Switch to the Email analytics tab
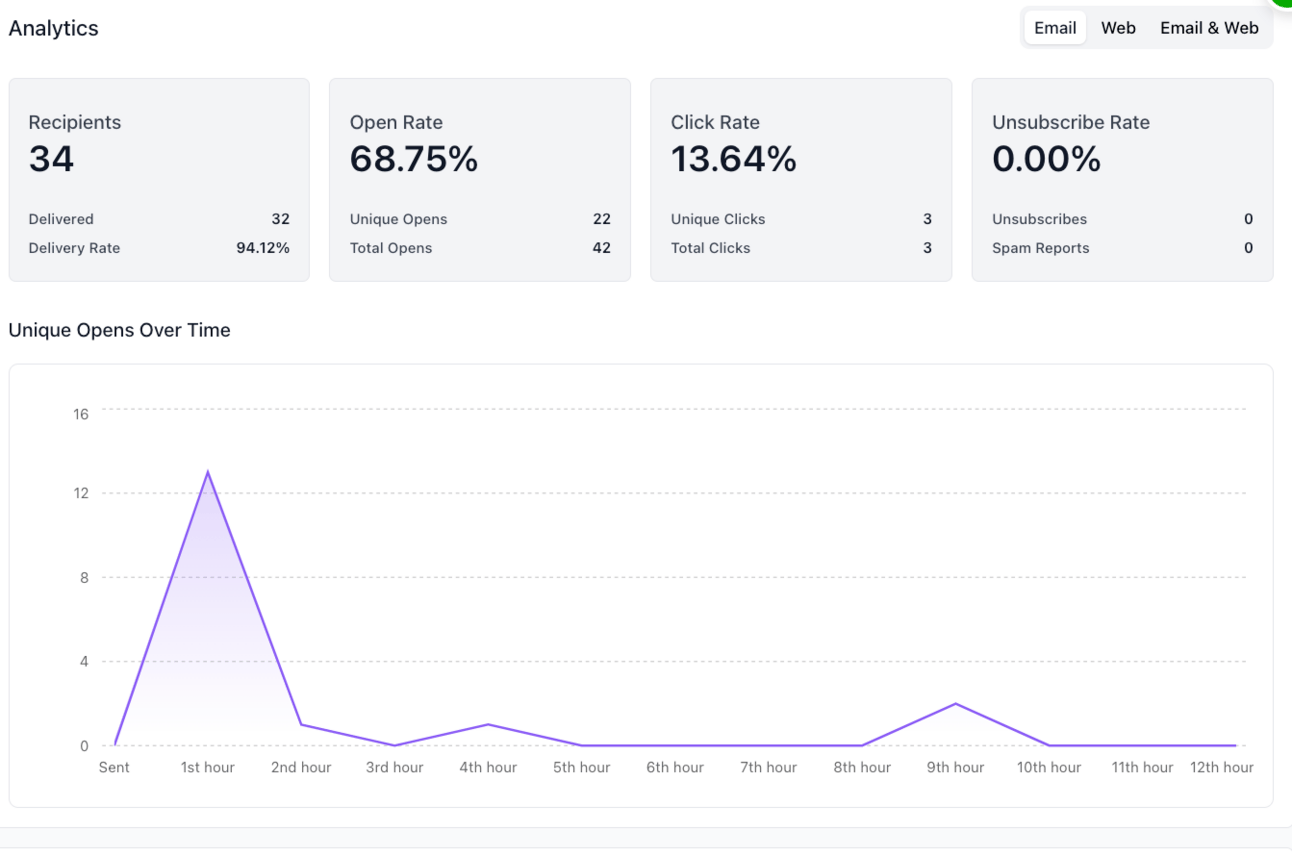The image size is (1292, 856). click(x=1055, y=28)
